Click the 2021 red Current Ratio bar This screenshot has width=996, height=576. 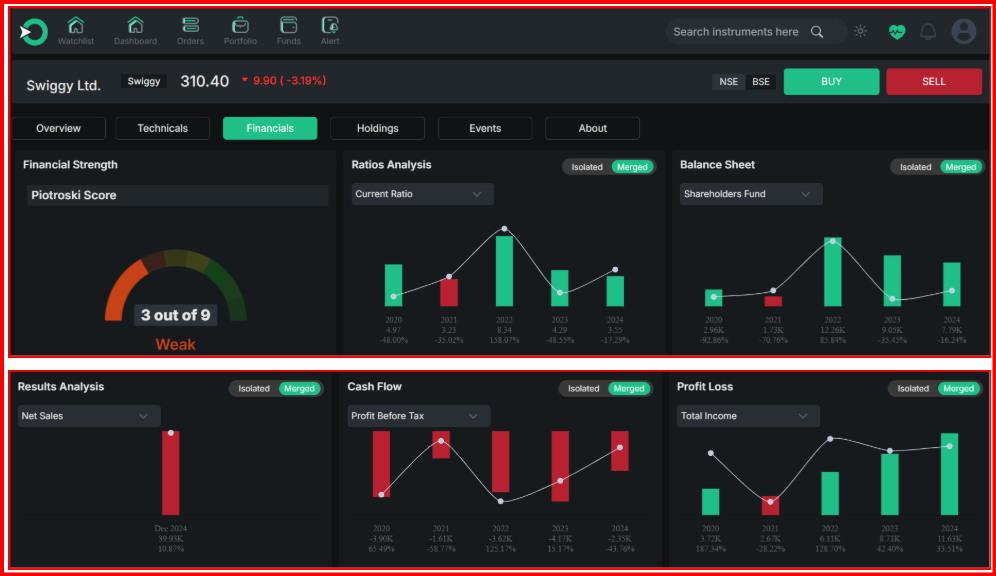point(449,292)
